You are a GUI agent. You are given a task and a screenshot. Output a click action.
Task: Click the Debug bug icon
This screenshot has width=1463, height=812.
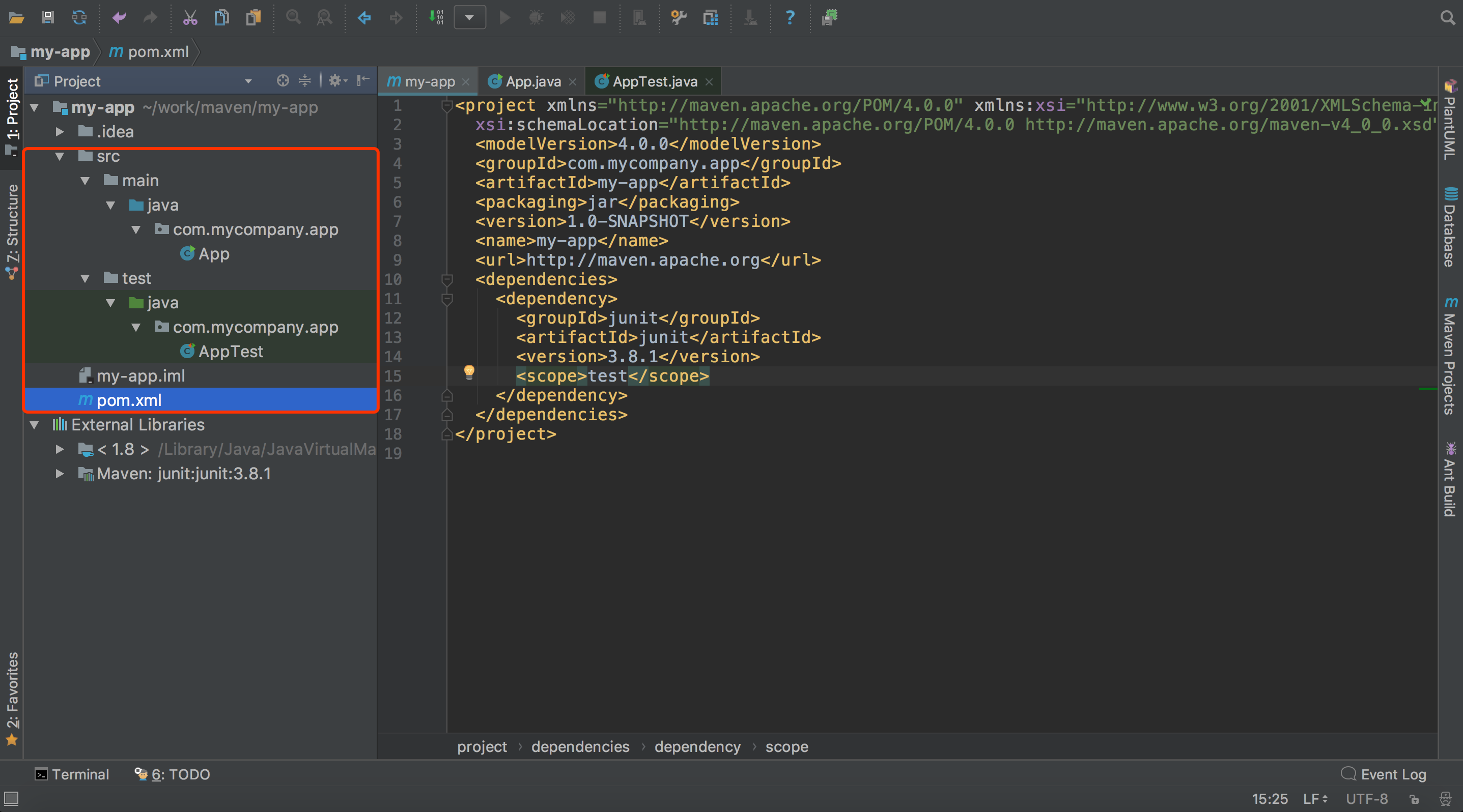coord(536,18)
